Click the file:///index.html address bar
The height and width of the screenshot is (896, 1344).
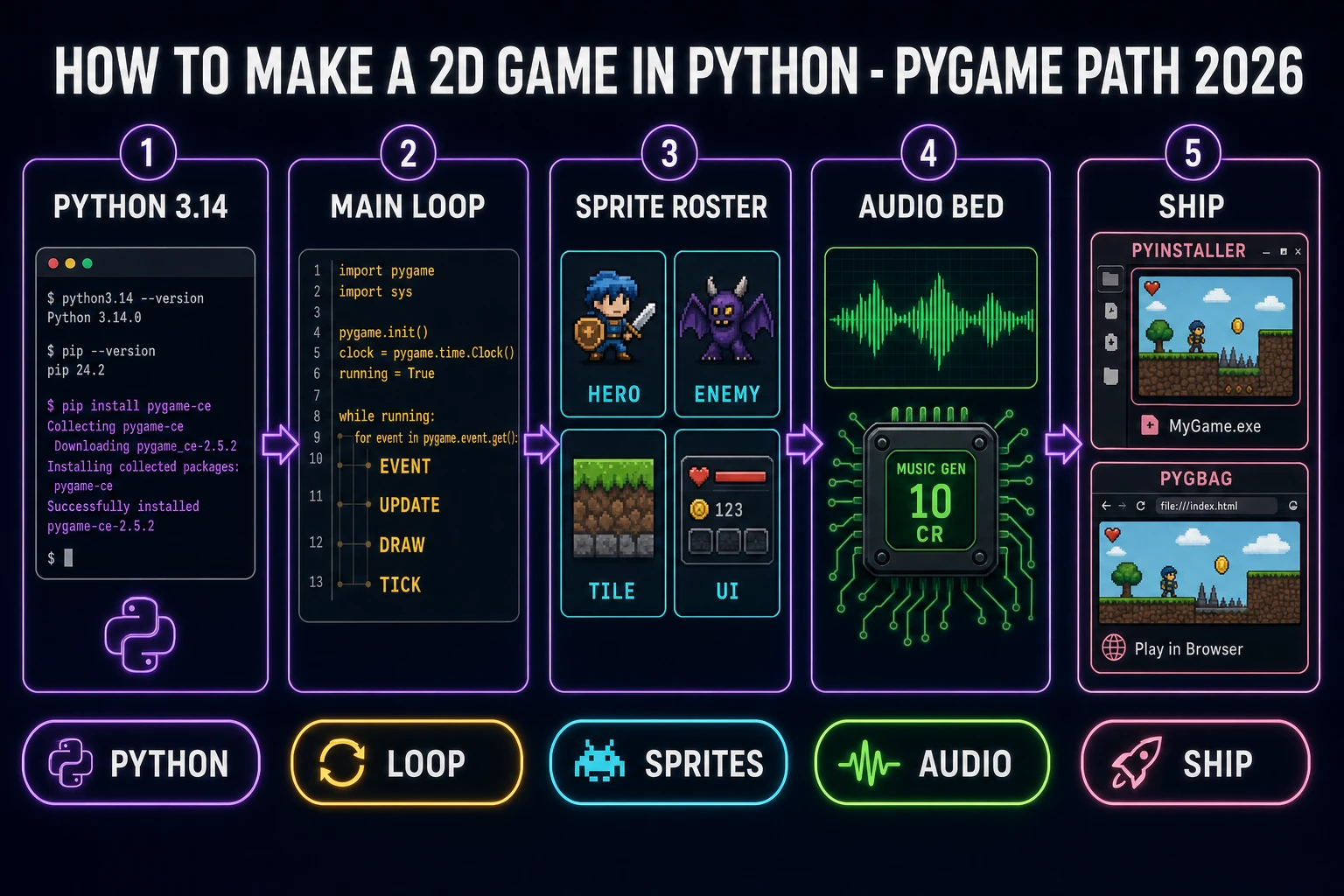coord(1215,506)
